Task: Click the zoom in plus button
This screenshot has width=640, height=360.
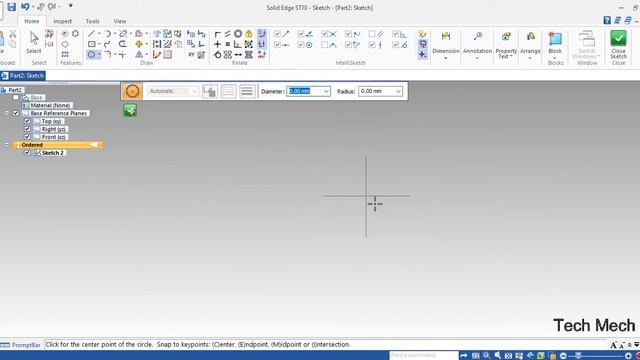Action: (629, 356)
